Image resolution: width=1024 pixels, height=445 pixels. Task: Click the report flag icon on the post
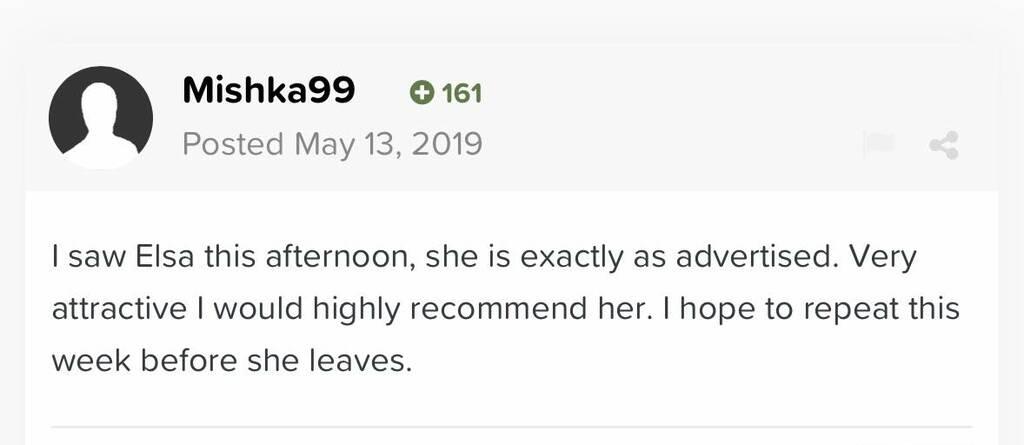(x=878, y=146)
